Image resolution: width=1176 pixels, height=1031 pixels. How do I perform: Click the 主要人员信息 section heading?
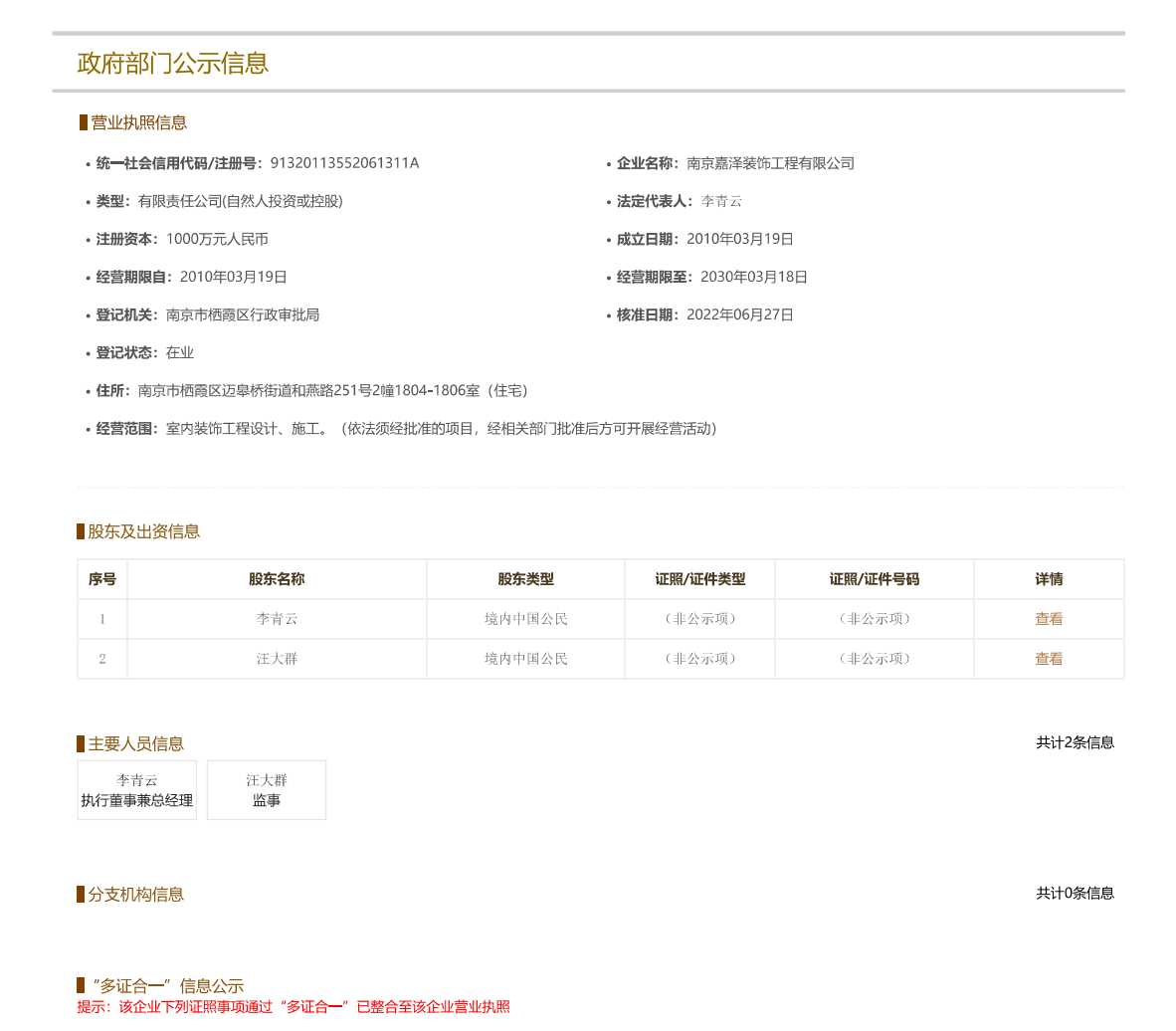pos(136,744)
